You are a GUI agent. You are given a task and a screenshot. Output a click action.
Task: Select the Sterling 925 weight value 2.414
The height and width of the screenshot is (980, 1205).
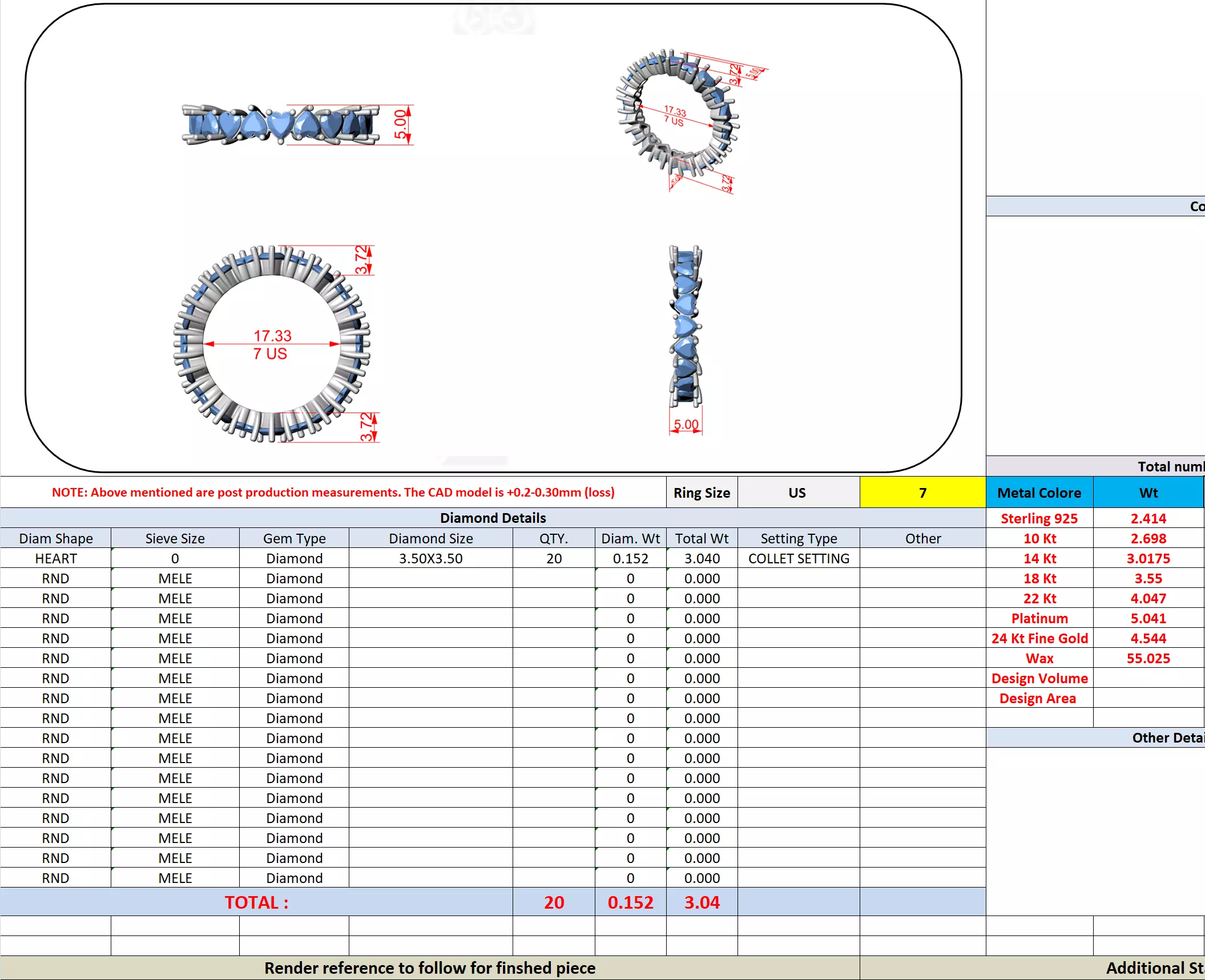point(1148,518)
